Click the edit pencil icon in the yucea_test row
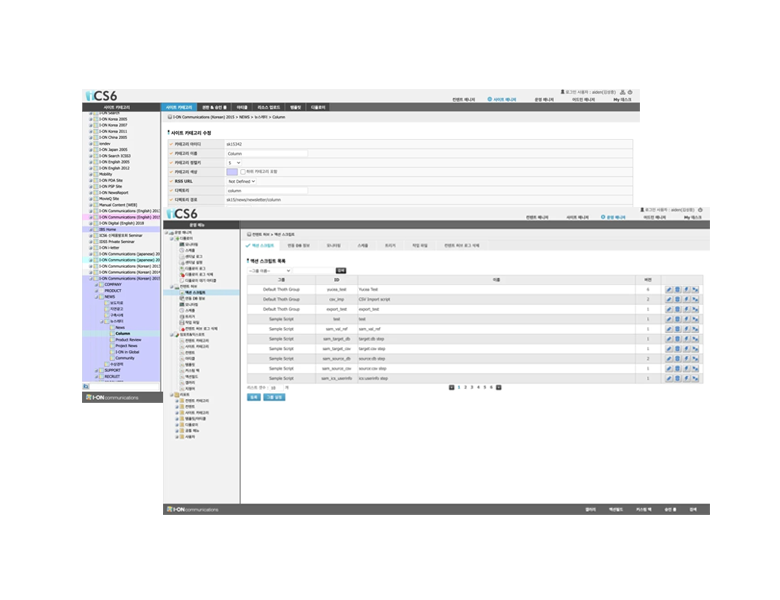 (x=668, y=289)
